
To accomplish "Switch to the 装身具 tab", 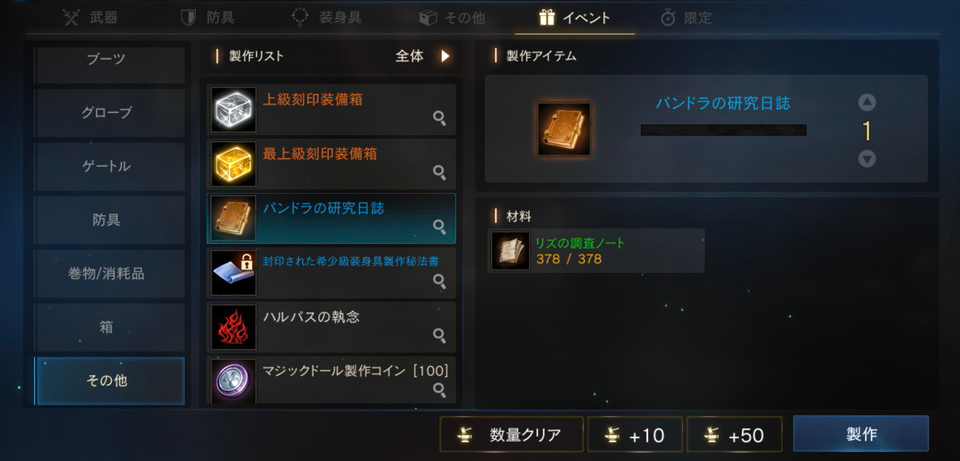I will (326, 18).
